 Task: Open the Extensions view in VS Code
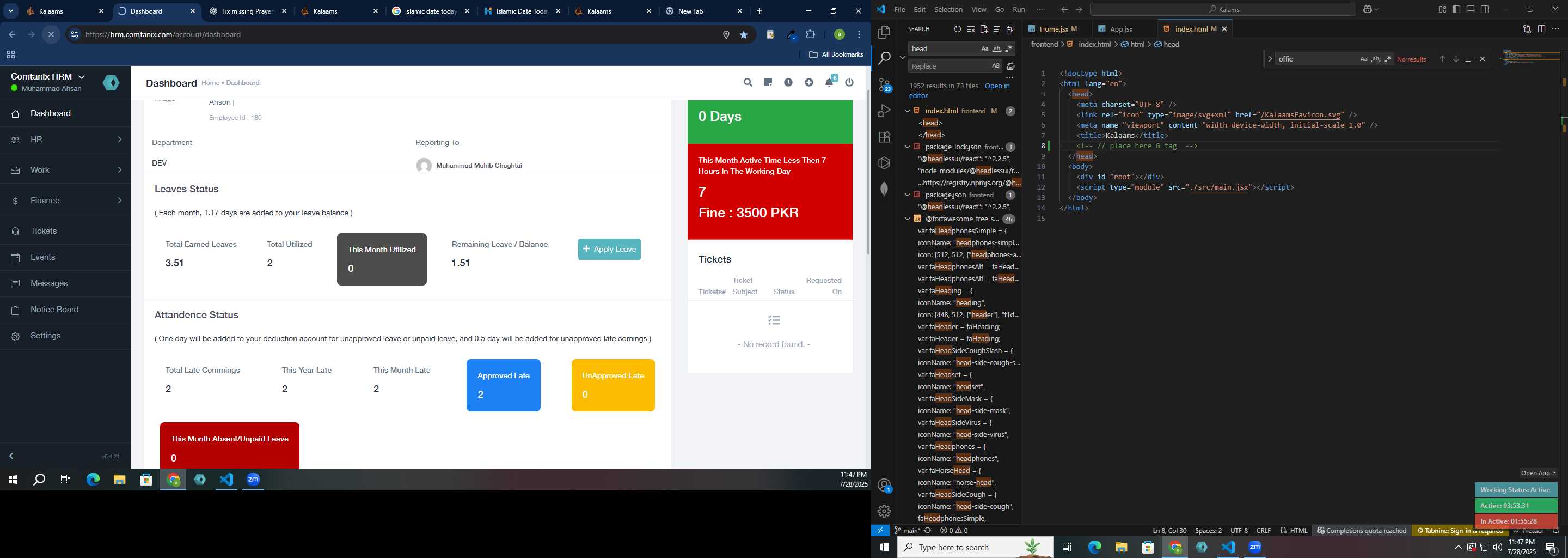[884, 137]
